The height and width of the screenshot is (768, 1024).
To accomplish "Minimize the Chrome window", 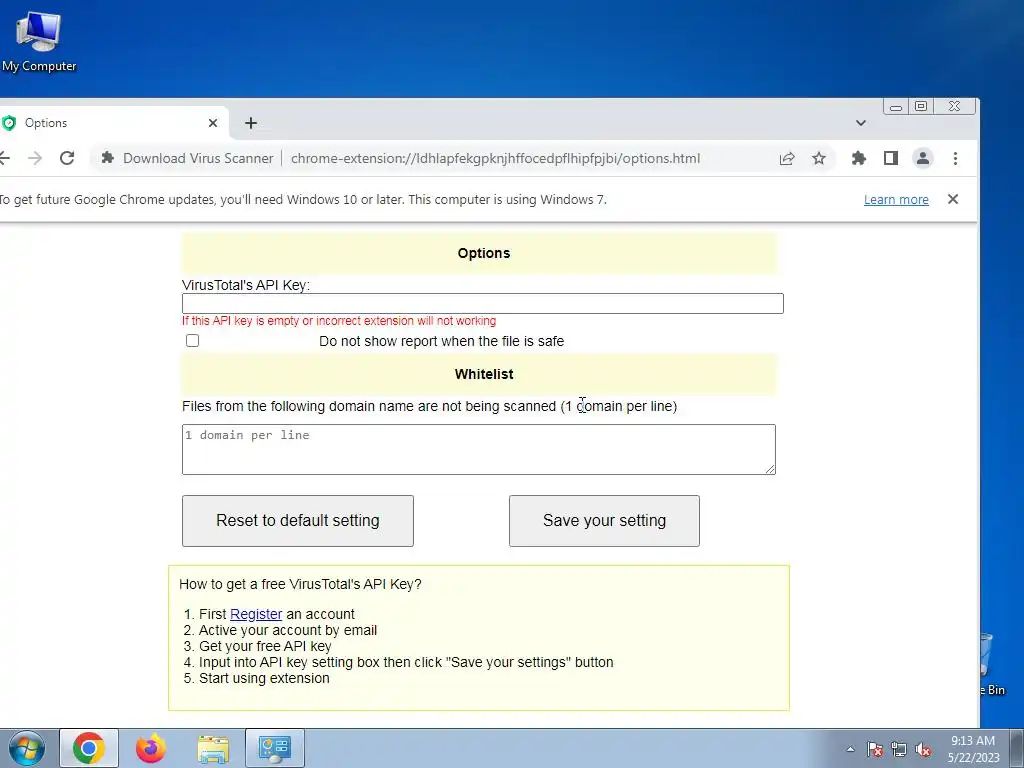I will click(x=895, y=106).
